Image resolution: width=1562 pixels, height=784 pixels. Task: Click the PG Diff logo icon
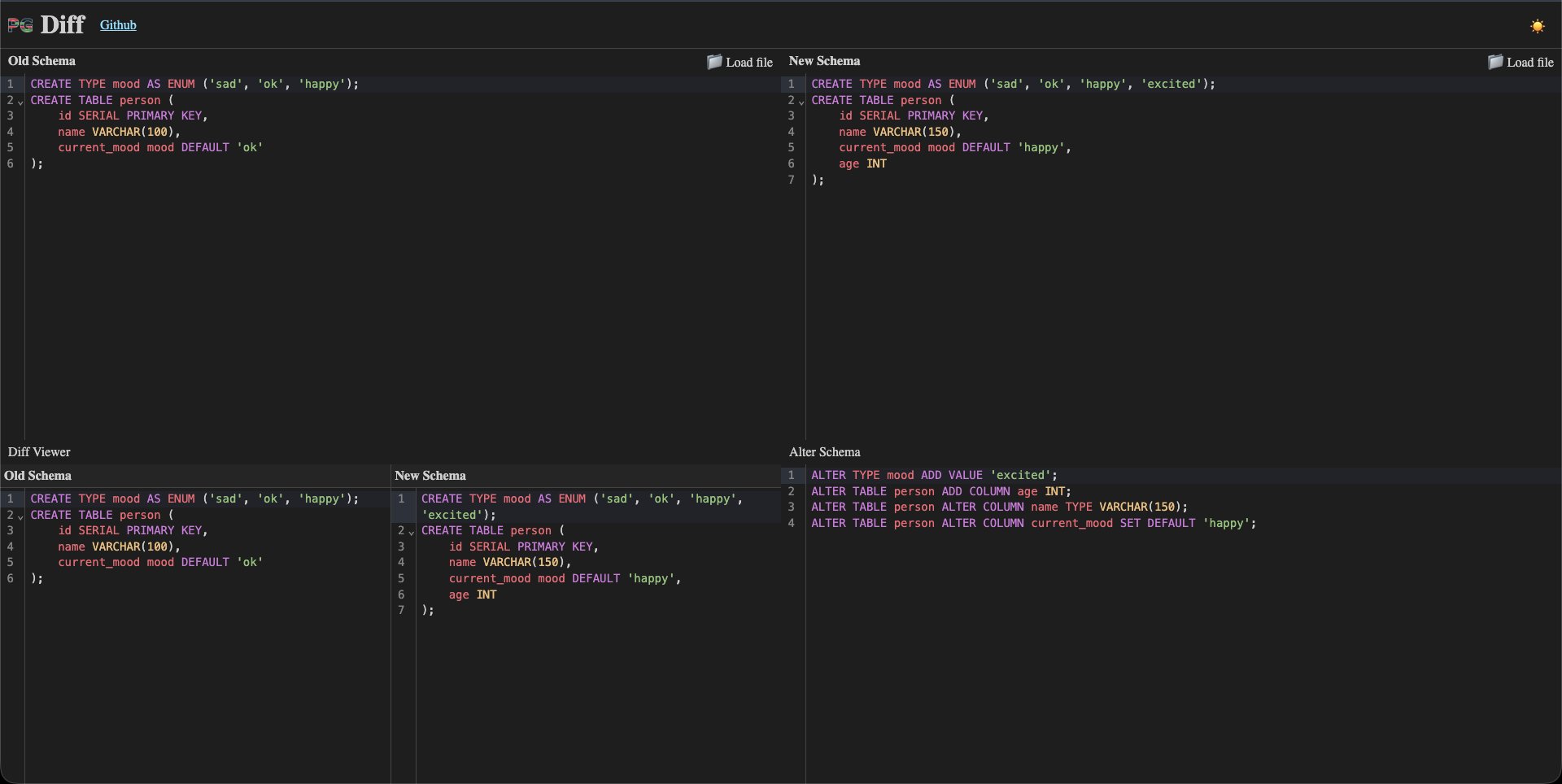(x=19, y=24)
